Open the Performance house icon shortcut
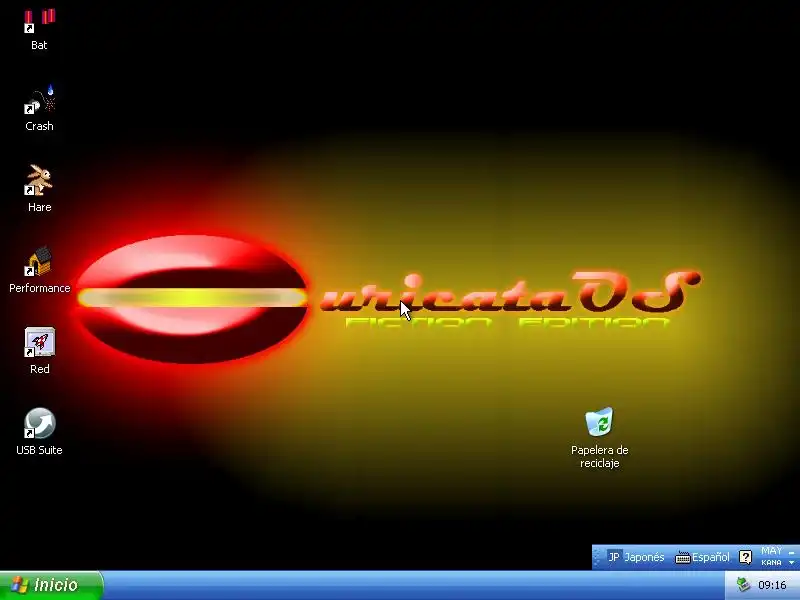 tap(39, 270)
